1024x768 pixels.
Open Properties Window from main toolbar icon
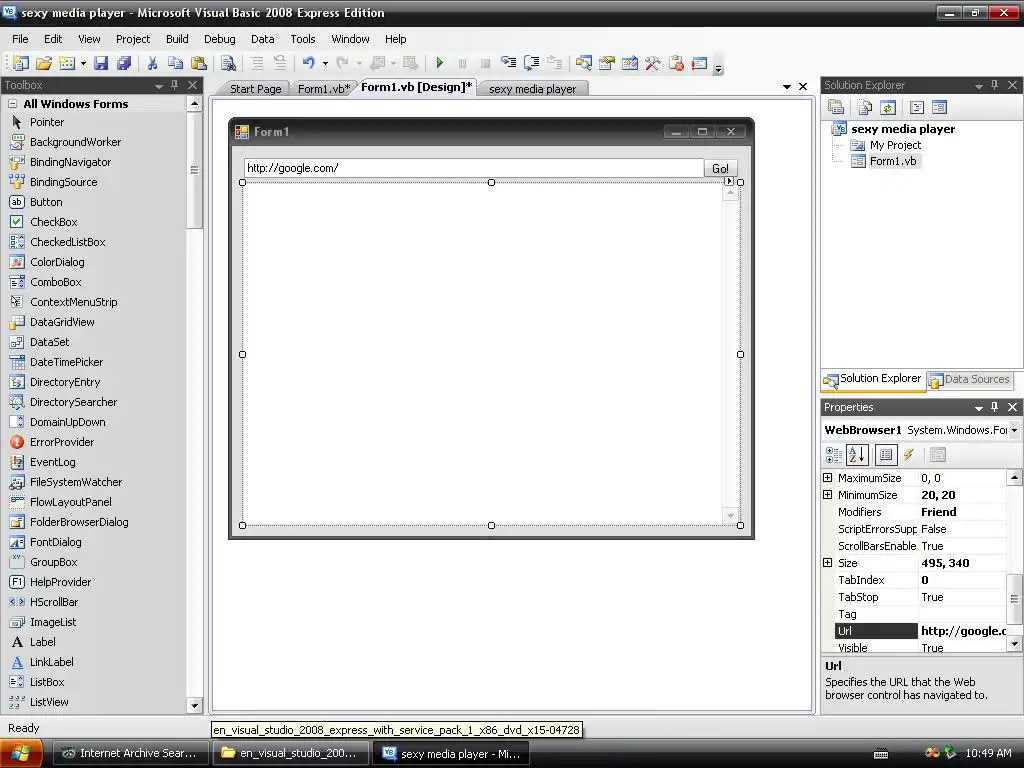coord(607,63)
